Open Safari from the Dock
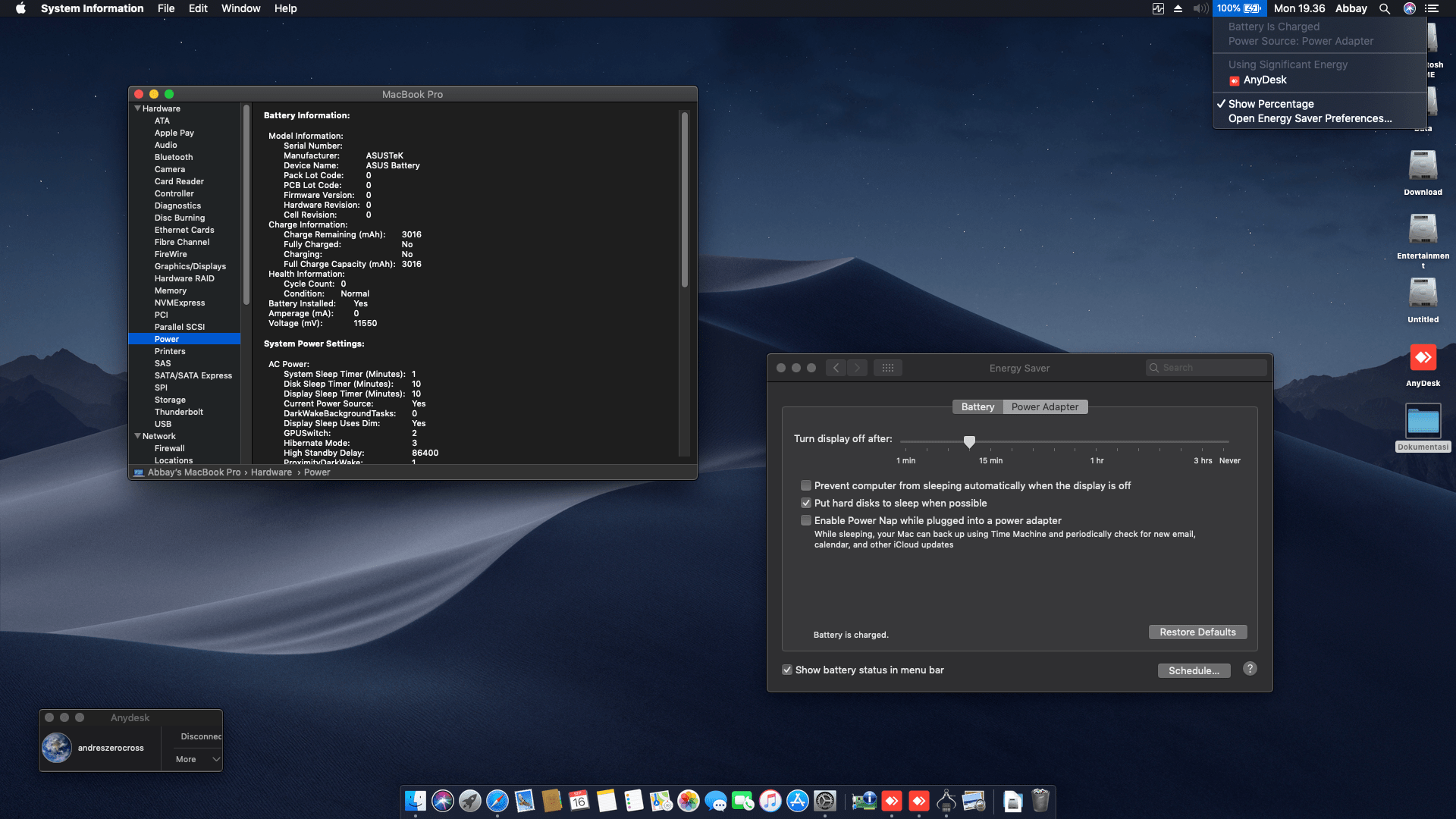This screenshot has height=819, width=1456. click(497, 801)
